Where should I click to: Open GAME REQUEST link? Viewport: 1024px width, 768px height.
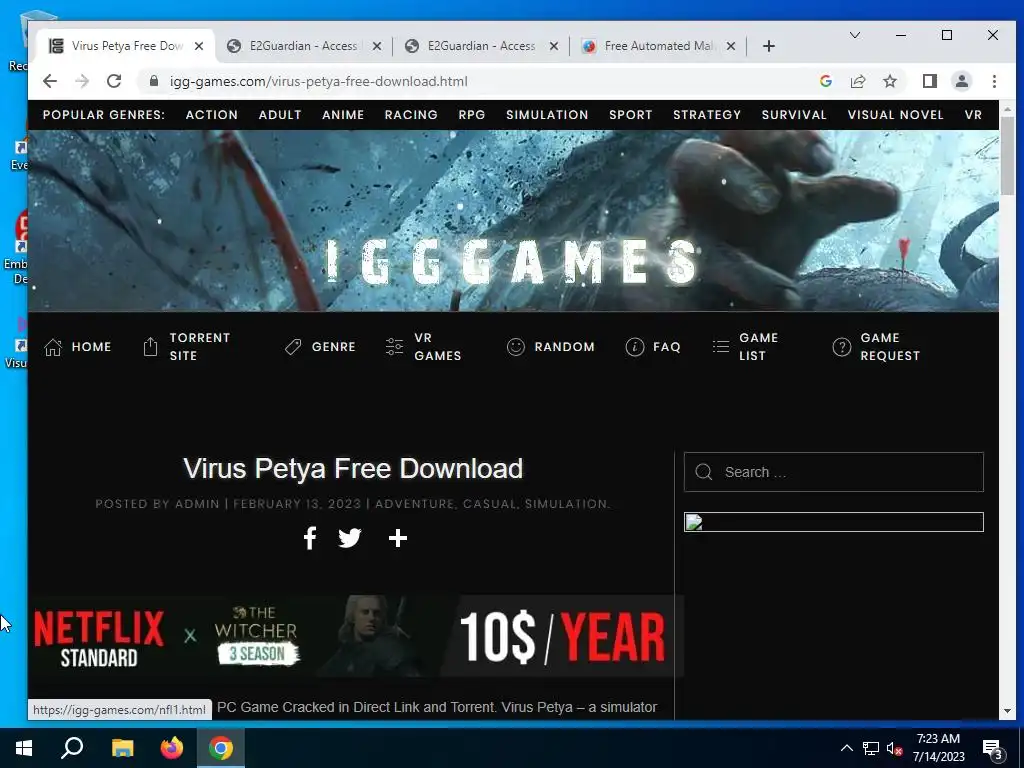pos(890,347)
